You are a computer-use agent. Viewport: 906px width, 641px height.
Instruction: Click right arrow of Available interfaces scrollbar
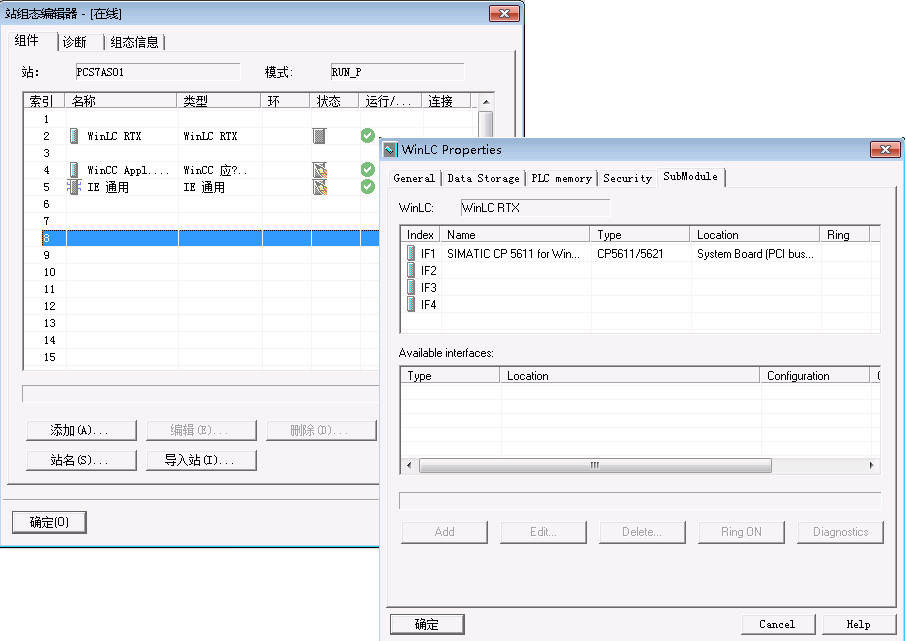coord(871,465)
